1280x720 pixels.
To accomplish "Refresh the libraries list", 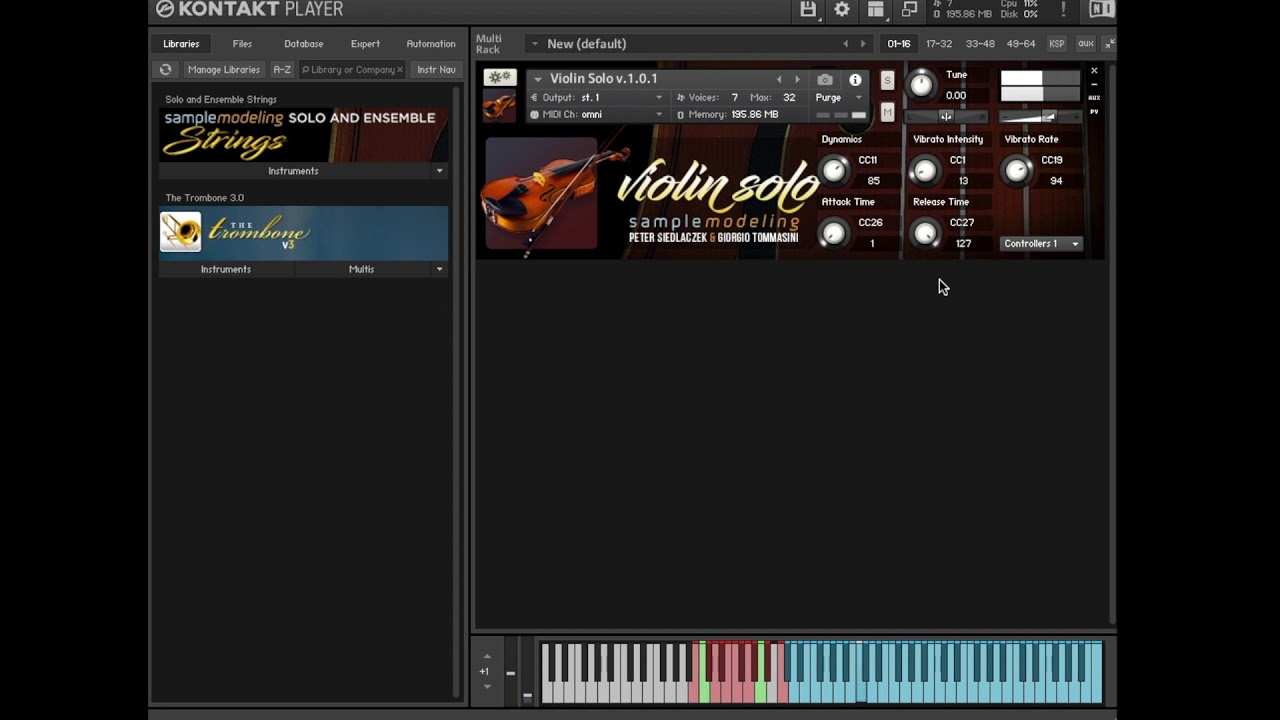I will (x=165, y=70).
